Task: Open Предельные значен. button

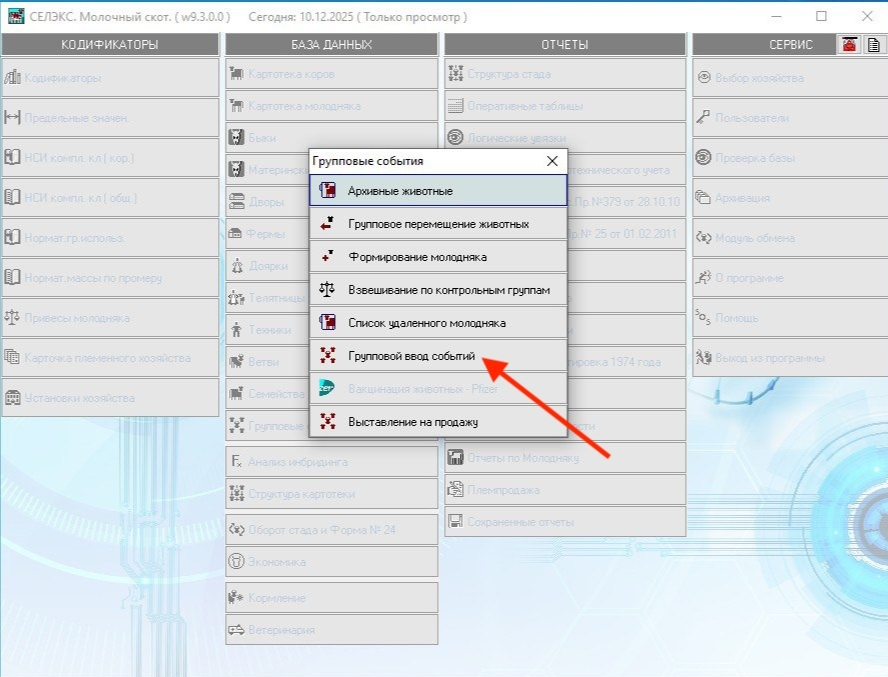Action: [110, 118]
